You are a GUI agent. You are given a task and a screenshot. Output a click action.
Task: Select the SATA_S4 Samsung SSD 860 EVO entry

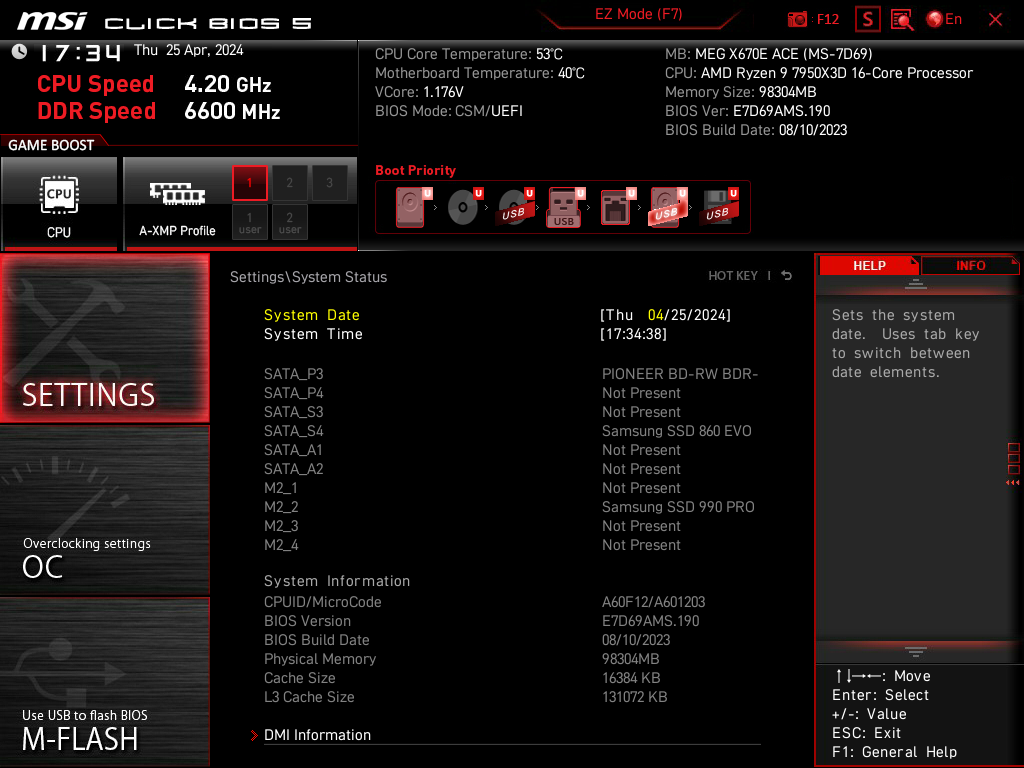512,431
